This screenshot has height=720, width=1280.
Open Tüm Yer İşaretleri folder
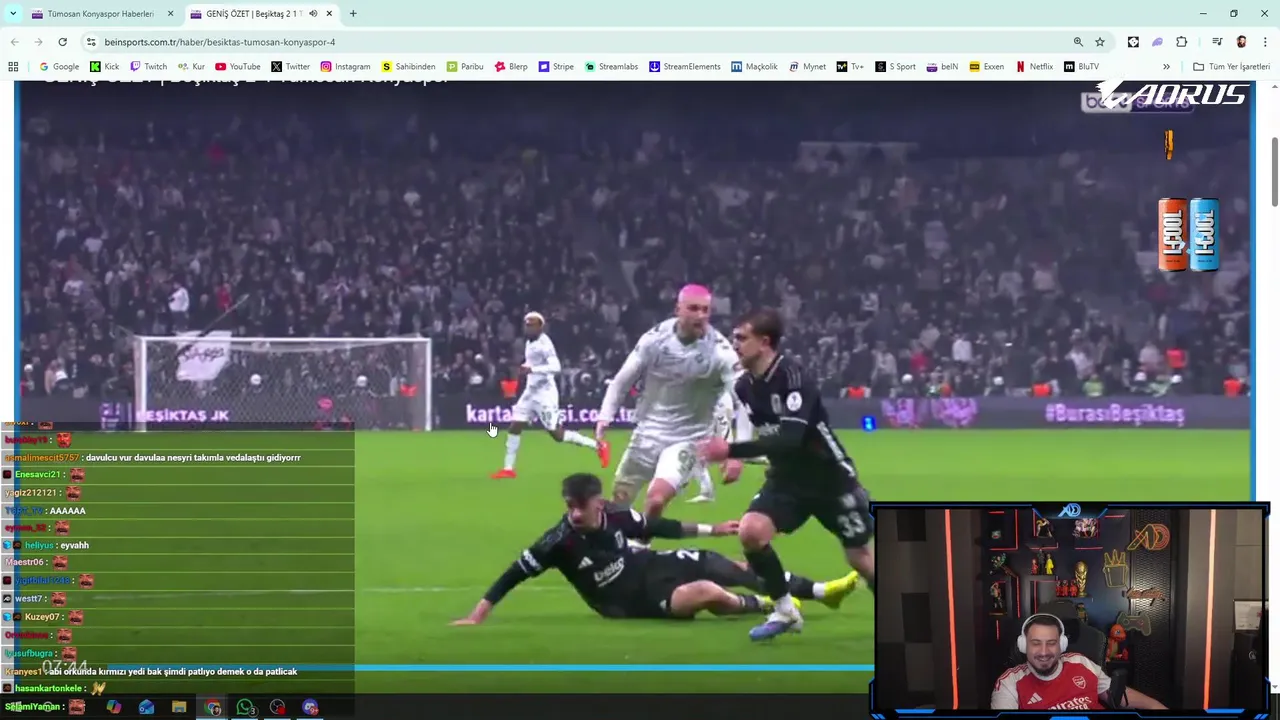click(1231, 67)
